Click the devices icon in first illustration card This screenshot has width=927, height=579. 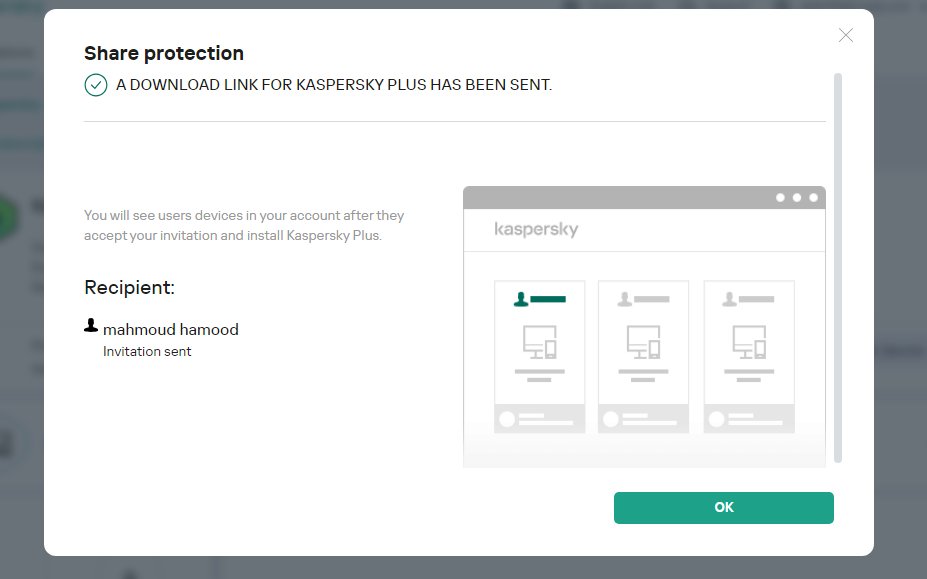pos(539,342)
